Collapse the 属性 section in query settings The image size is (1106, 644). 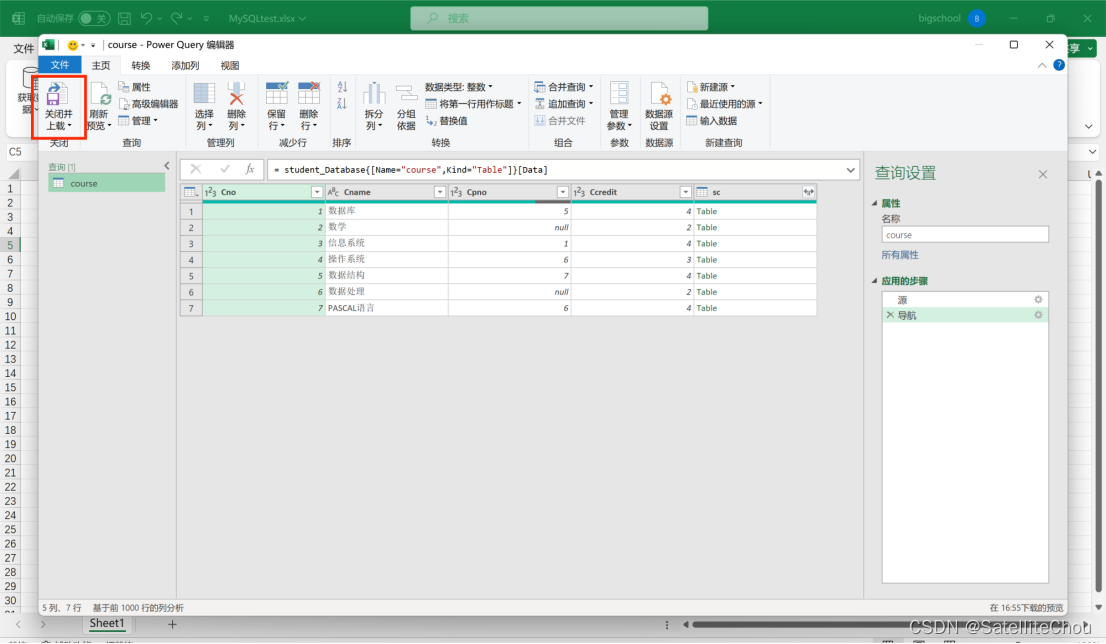pos(875,203)
